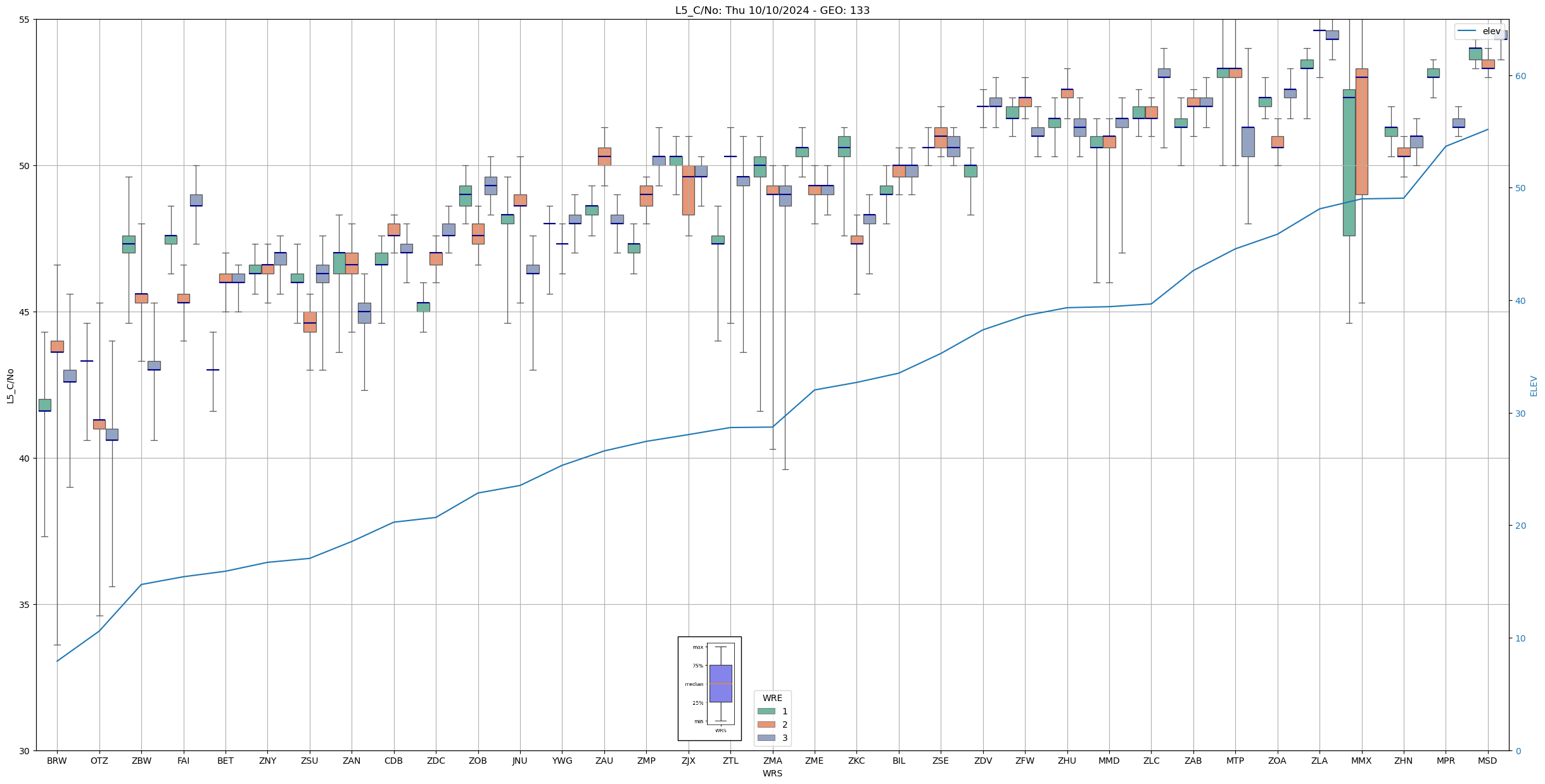
Task: Click the left axis 55 tick label
Action: point(25,20)
